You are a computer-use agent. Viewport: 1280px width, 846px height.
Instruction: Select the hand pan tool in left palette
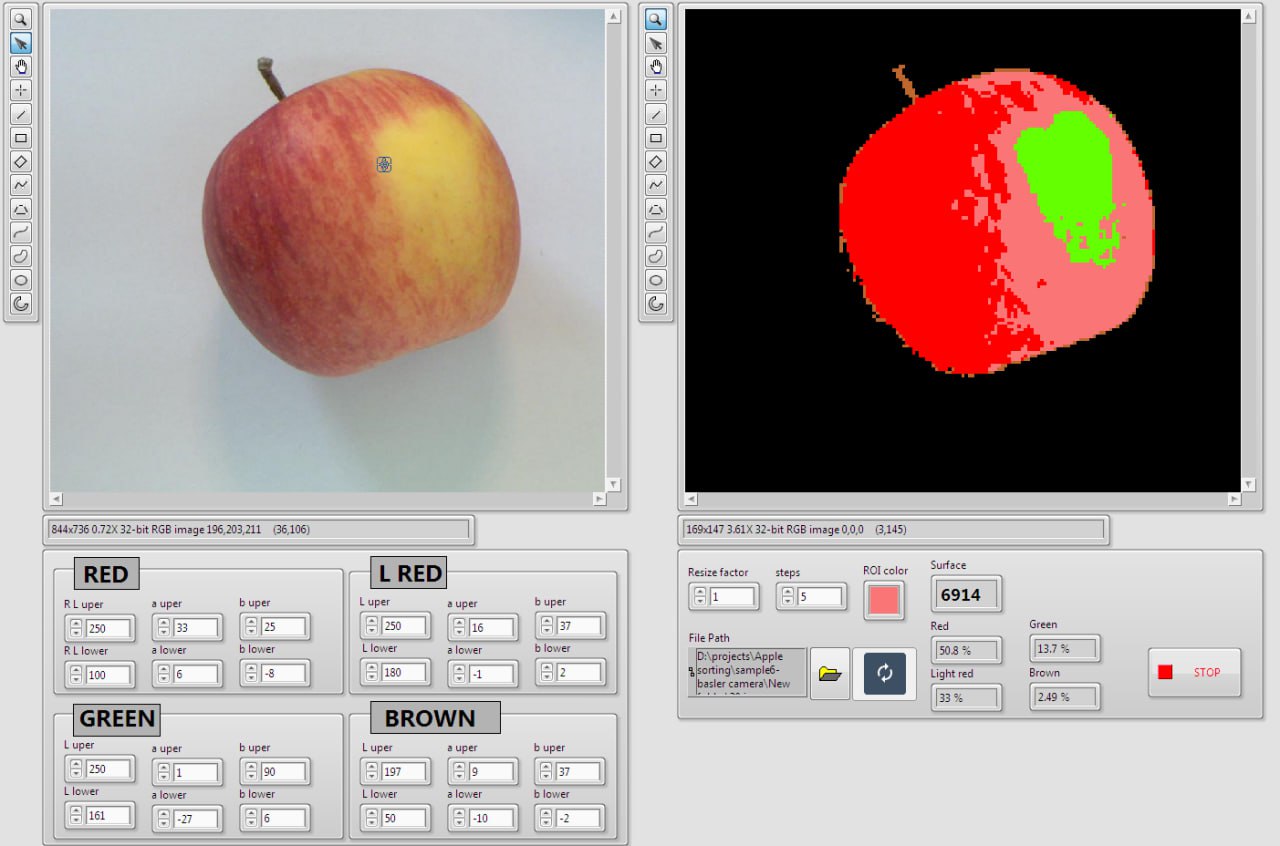click(21, 66)
